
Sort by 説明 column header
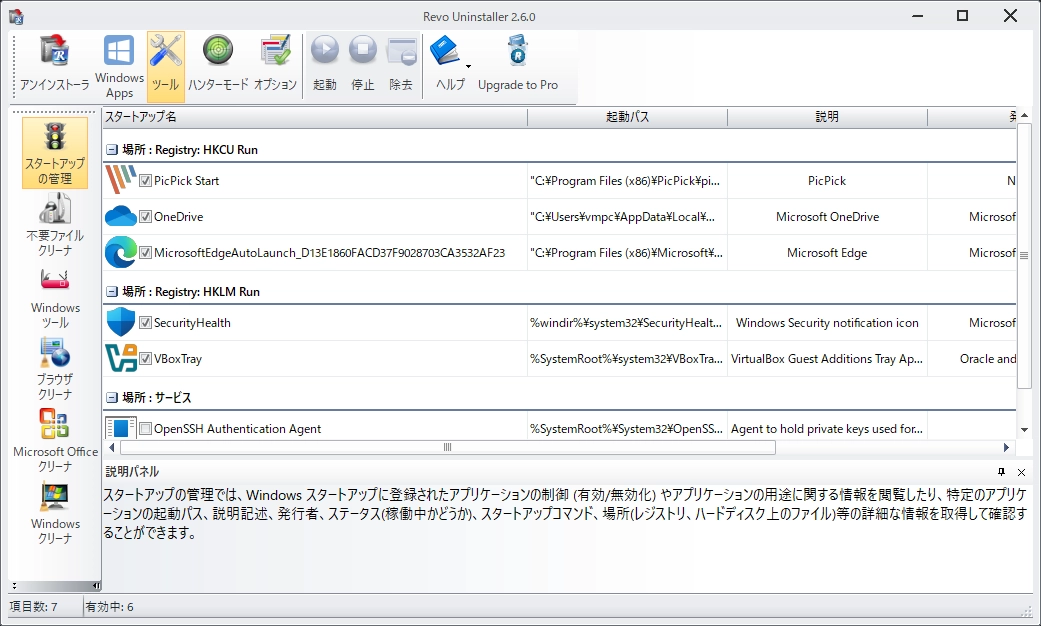coord(827,117)
